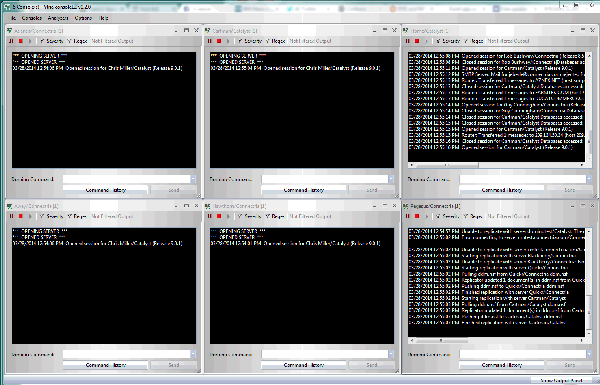Toggle the Regex filter in the top-right console
This screenshot has width=600, height=385.
tap(473, 41)
